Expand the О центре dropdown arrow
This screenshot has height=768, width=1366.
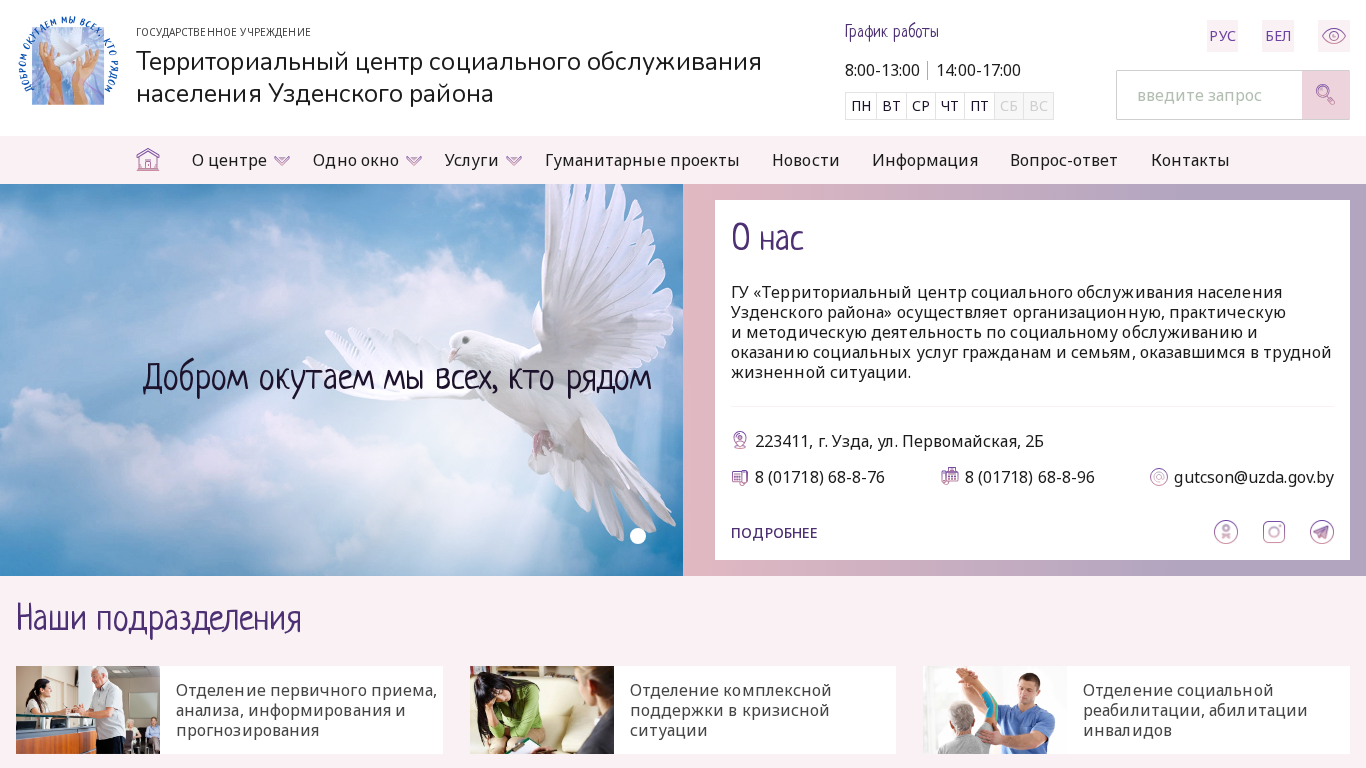coord(282,161)
